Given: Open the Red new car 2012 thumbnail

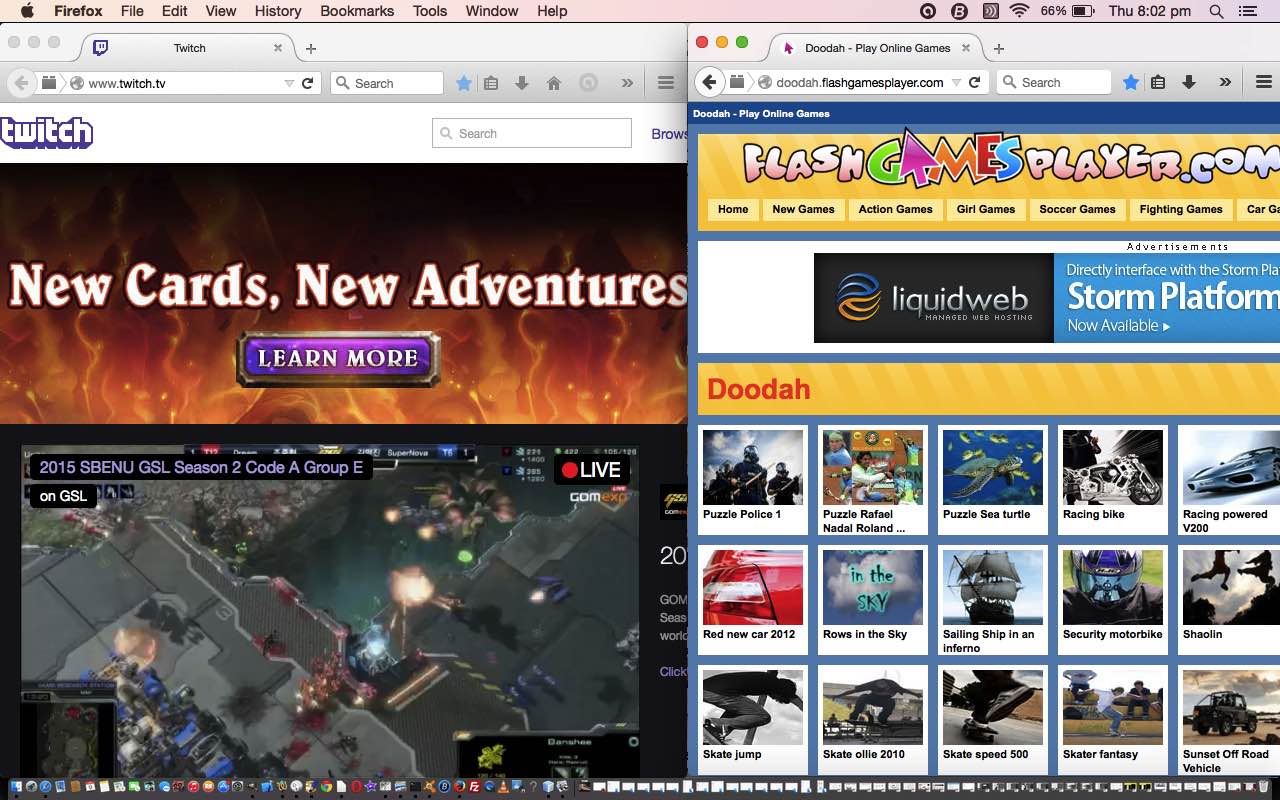Looking at the screenshot, I should 753,587.
